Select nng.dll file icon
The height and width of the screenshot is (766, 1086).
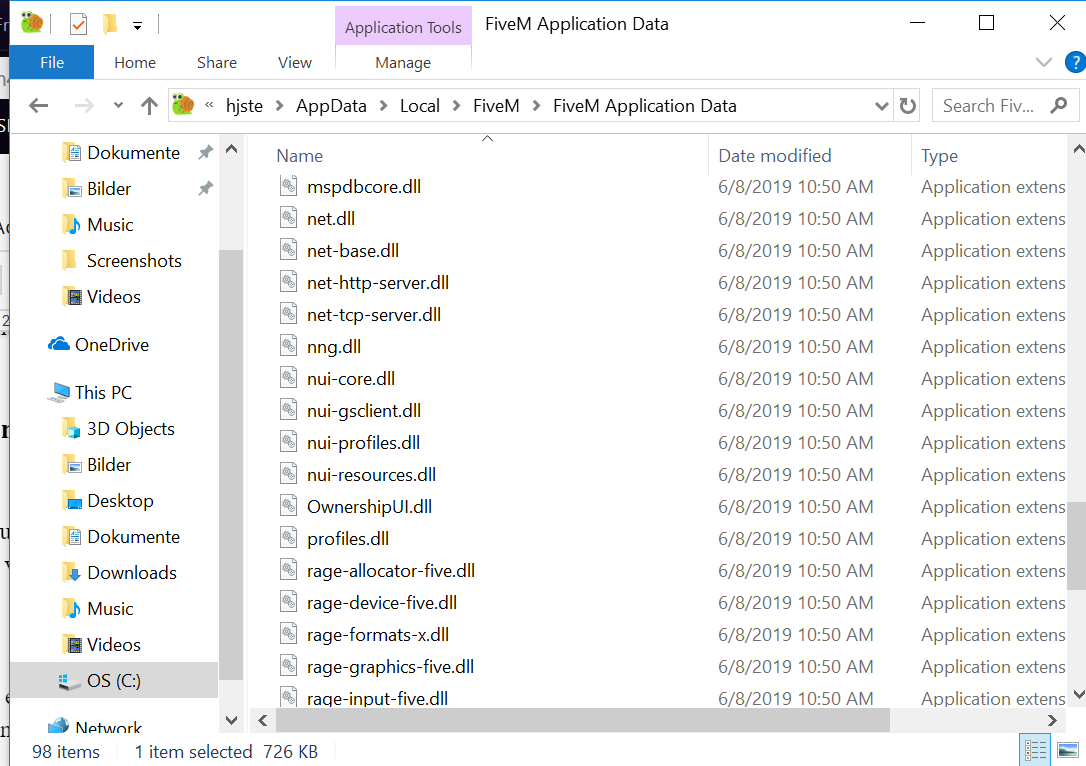tap(289, 346)
